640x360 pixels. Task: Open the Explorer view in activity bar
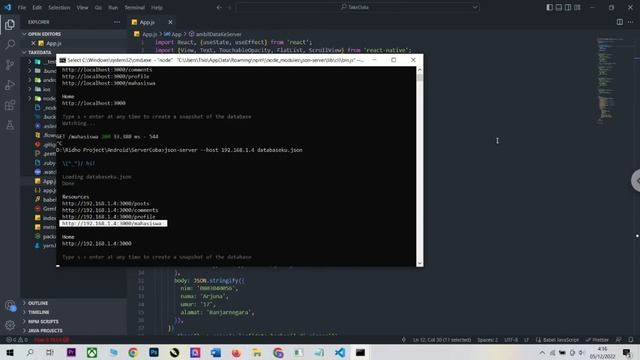tap(10, 24)
